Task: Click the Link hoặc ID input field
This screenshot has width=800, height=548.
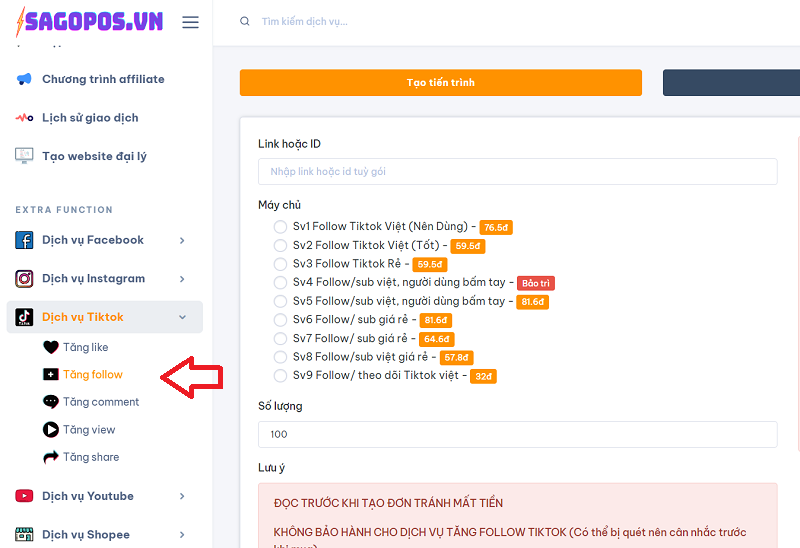Action: tap(517, 172)
